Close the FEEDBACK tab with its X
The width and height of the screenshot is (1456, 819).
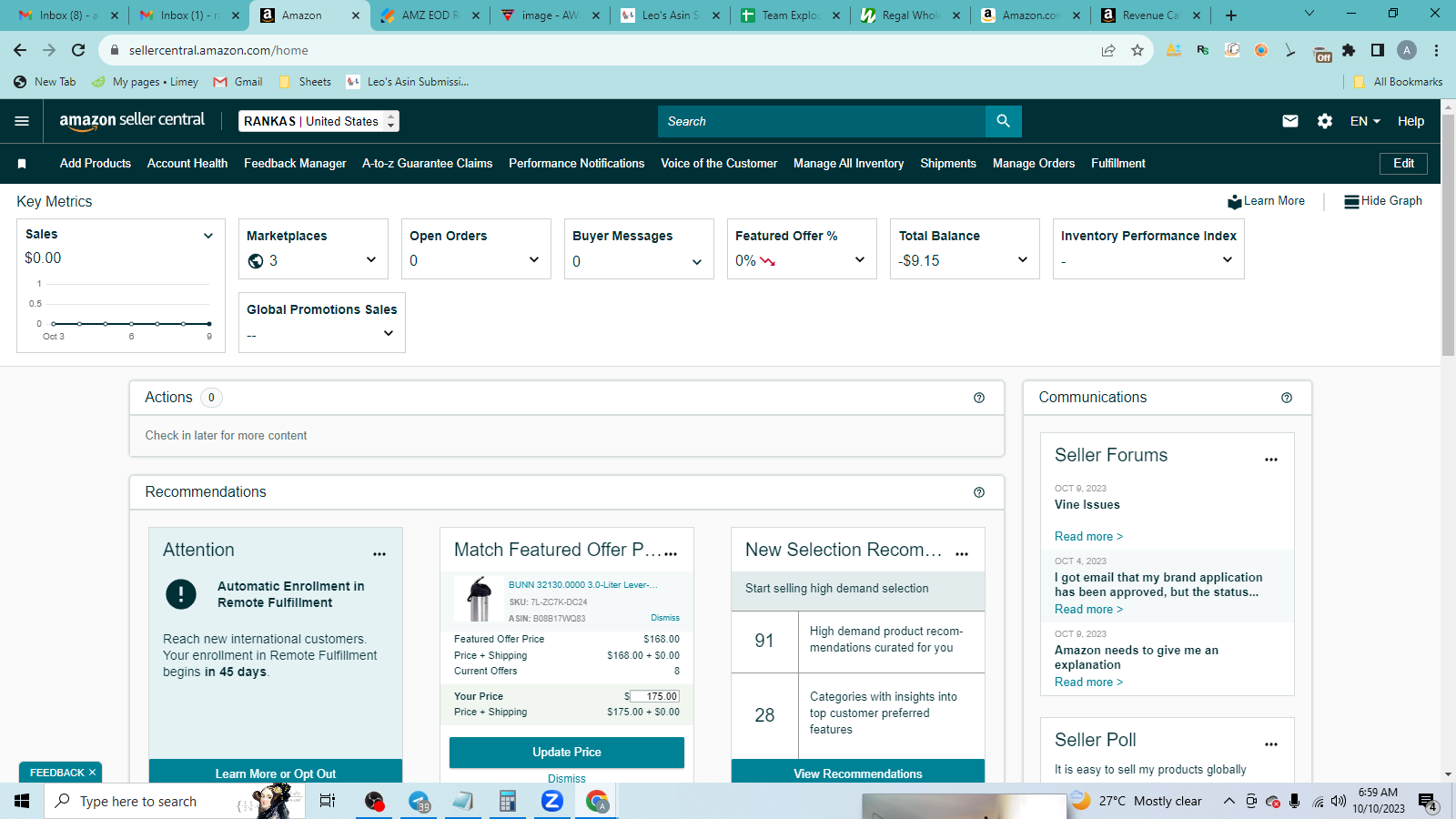pos(92,773)
